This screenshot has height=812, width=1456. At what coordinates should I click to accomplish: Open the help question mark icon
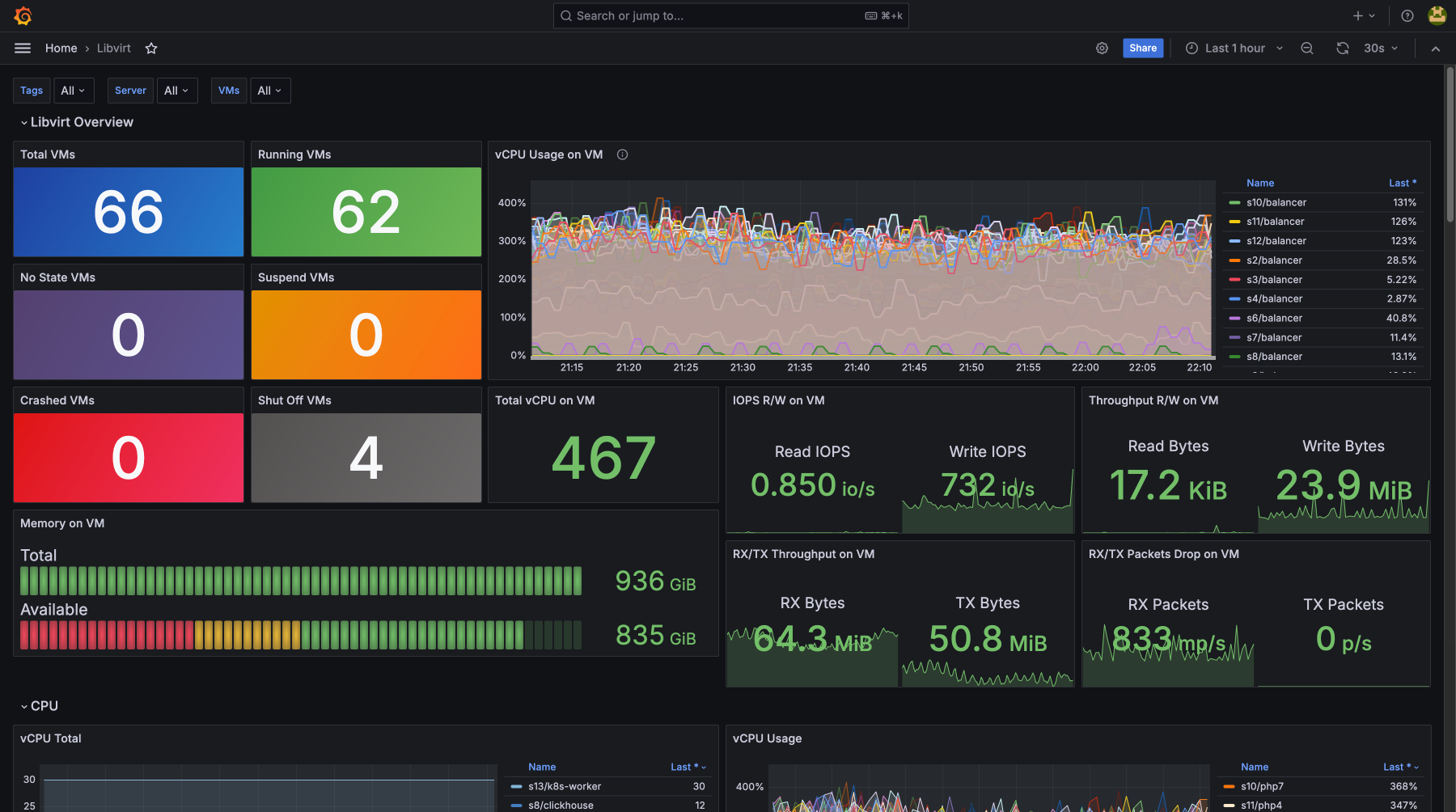1407,15
